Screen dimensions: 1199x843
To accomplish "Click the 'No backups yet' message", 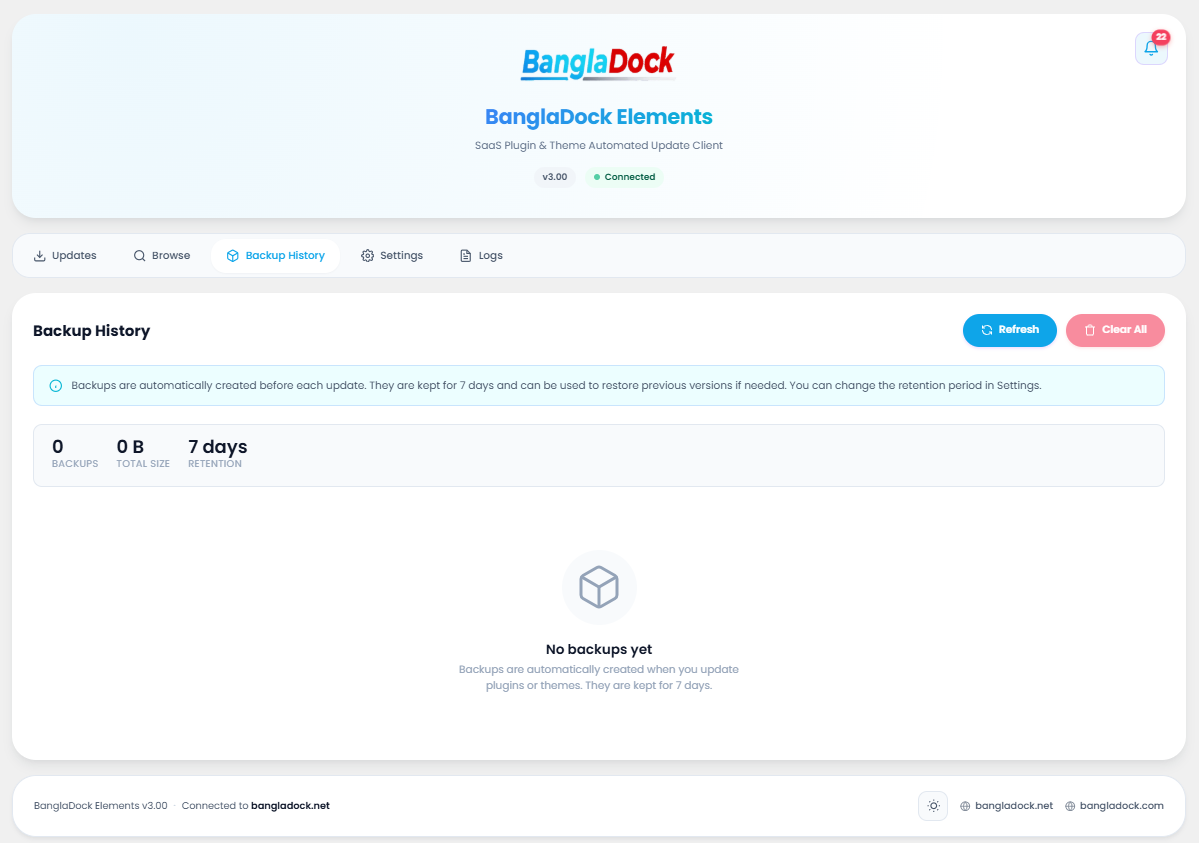I will [599, 649].
